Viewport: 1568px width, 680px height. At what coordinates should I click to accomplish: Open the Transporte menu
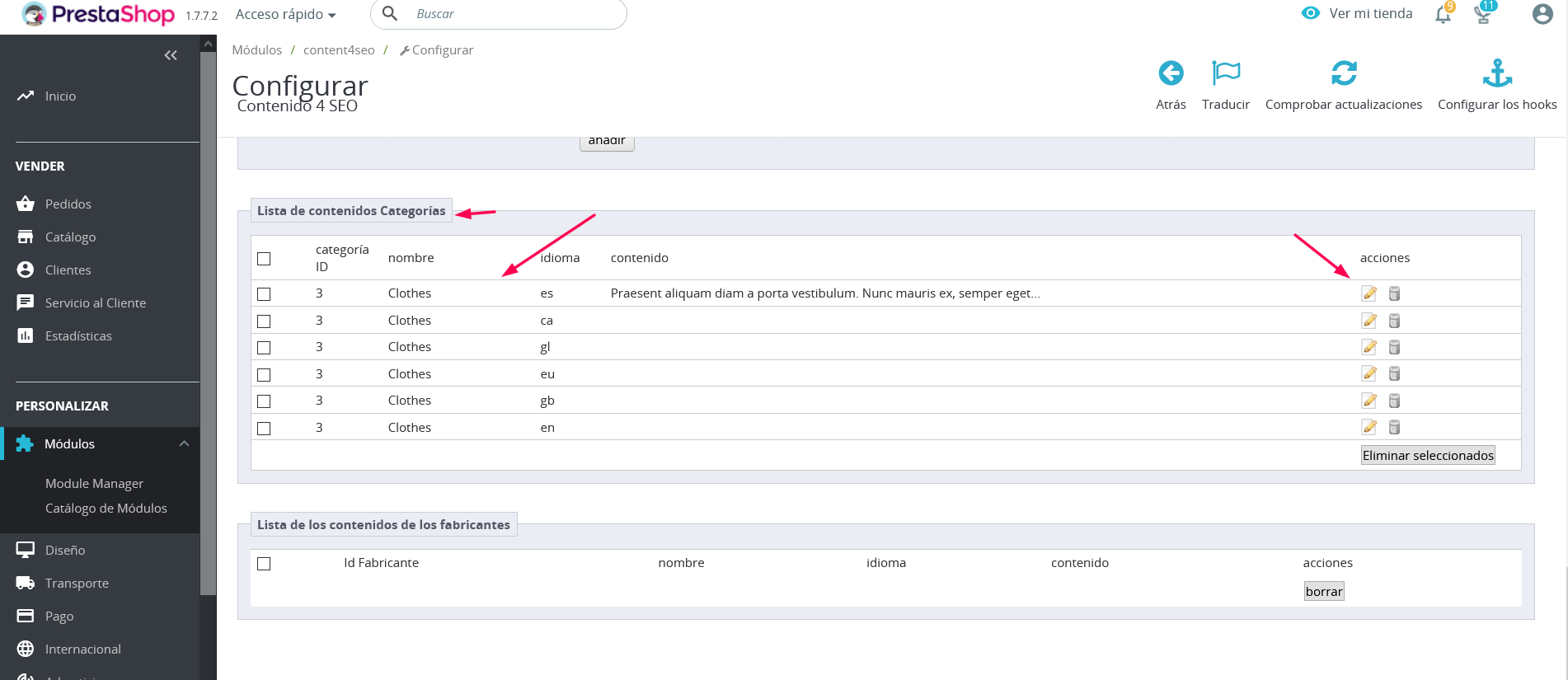[x=77, y=583]
